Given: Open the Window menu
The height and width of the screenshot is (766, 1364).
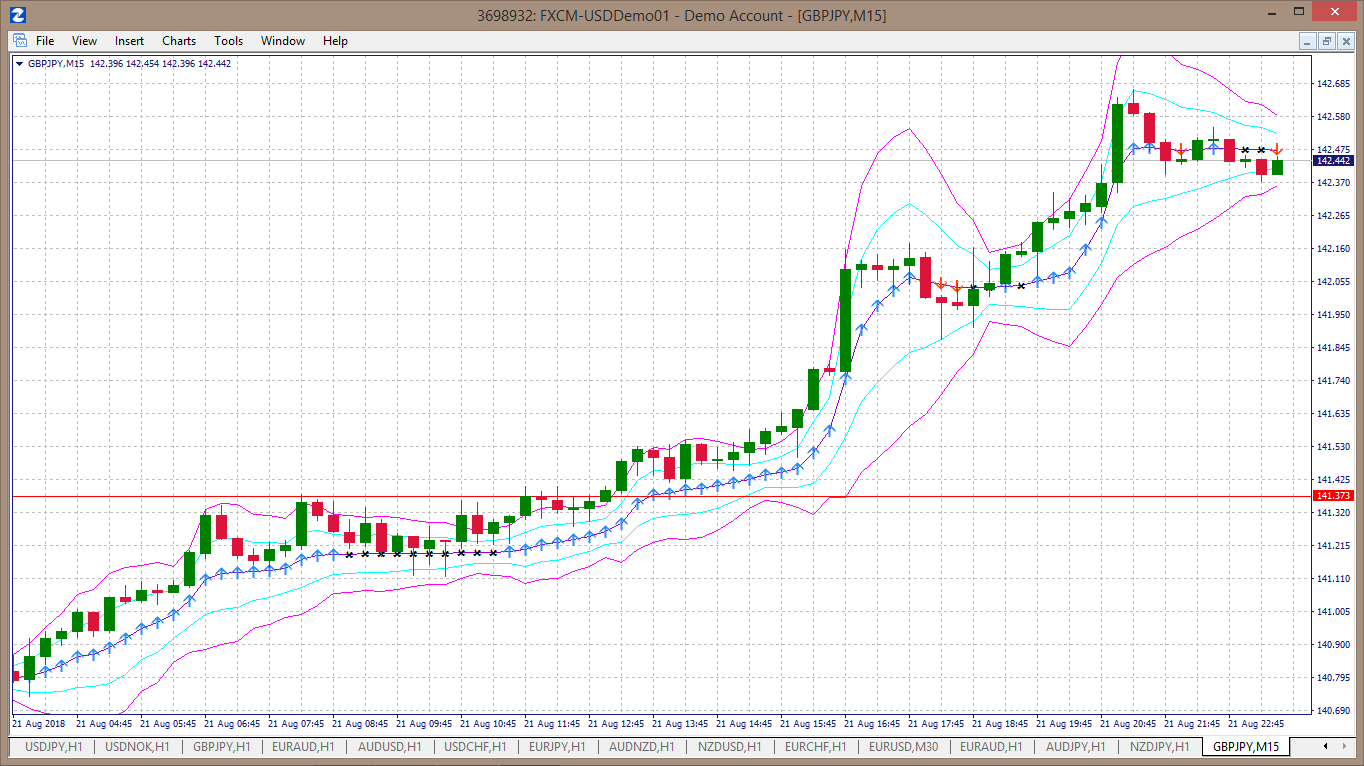Looking at the screenshot, I should coord(283,41).
